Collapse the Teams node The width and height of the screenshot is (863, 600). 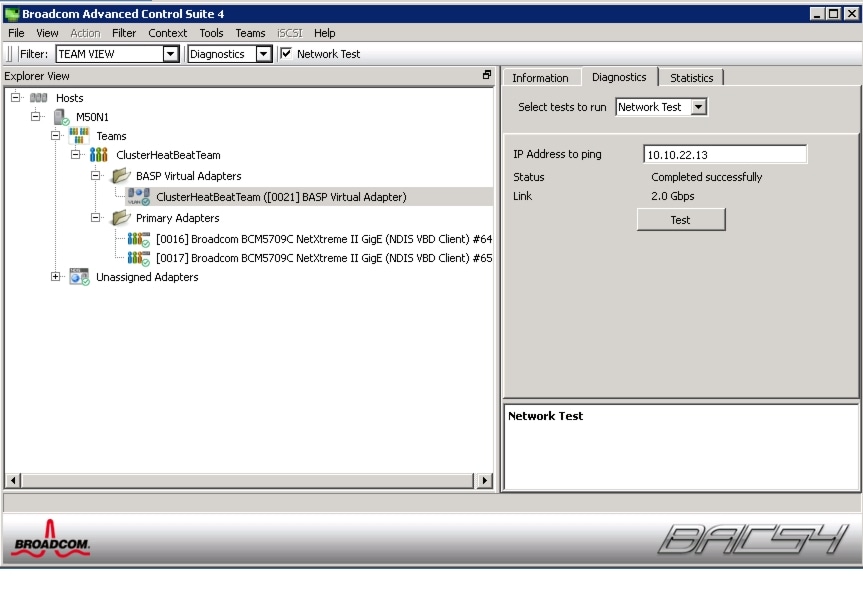tap(56, 135)
